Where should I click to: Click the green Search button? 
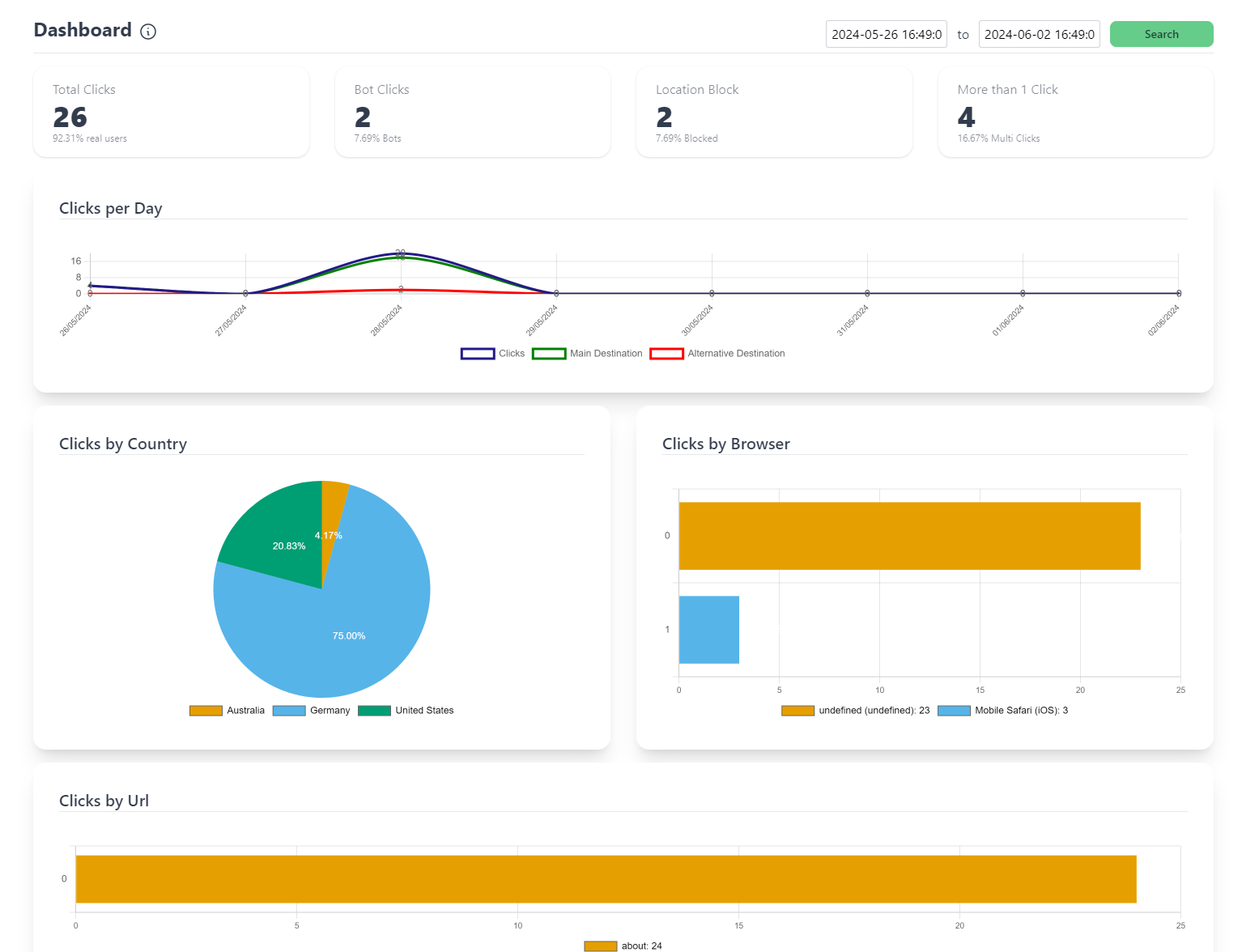[1161, 34]
